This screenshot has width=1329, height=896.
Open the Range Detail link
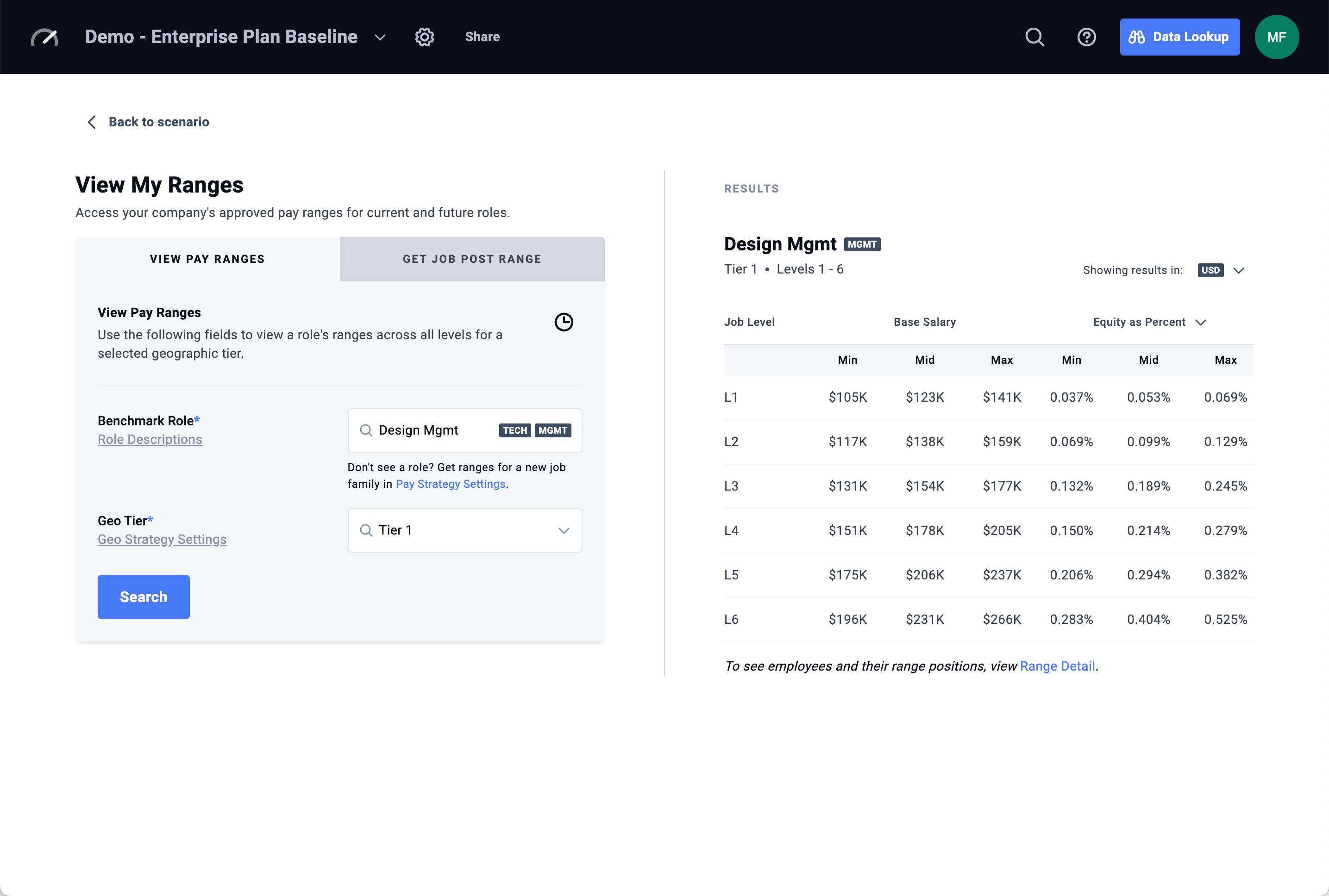(x=1058, y=666)
